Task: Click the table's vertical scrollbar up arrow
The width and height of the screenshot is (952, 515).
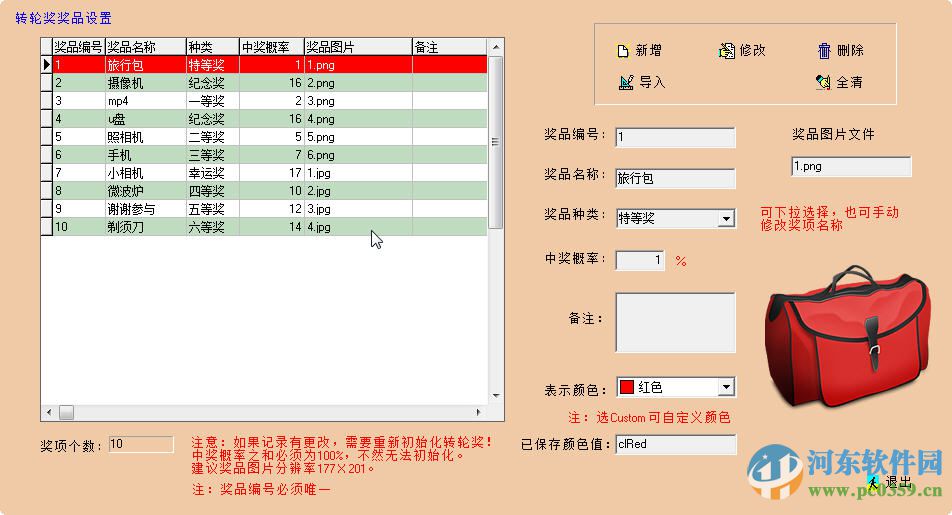Action: 496,47
